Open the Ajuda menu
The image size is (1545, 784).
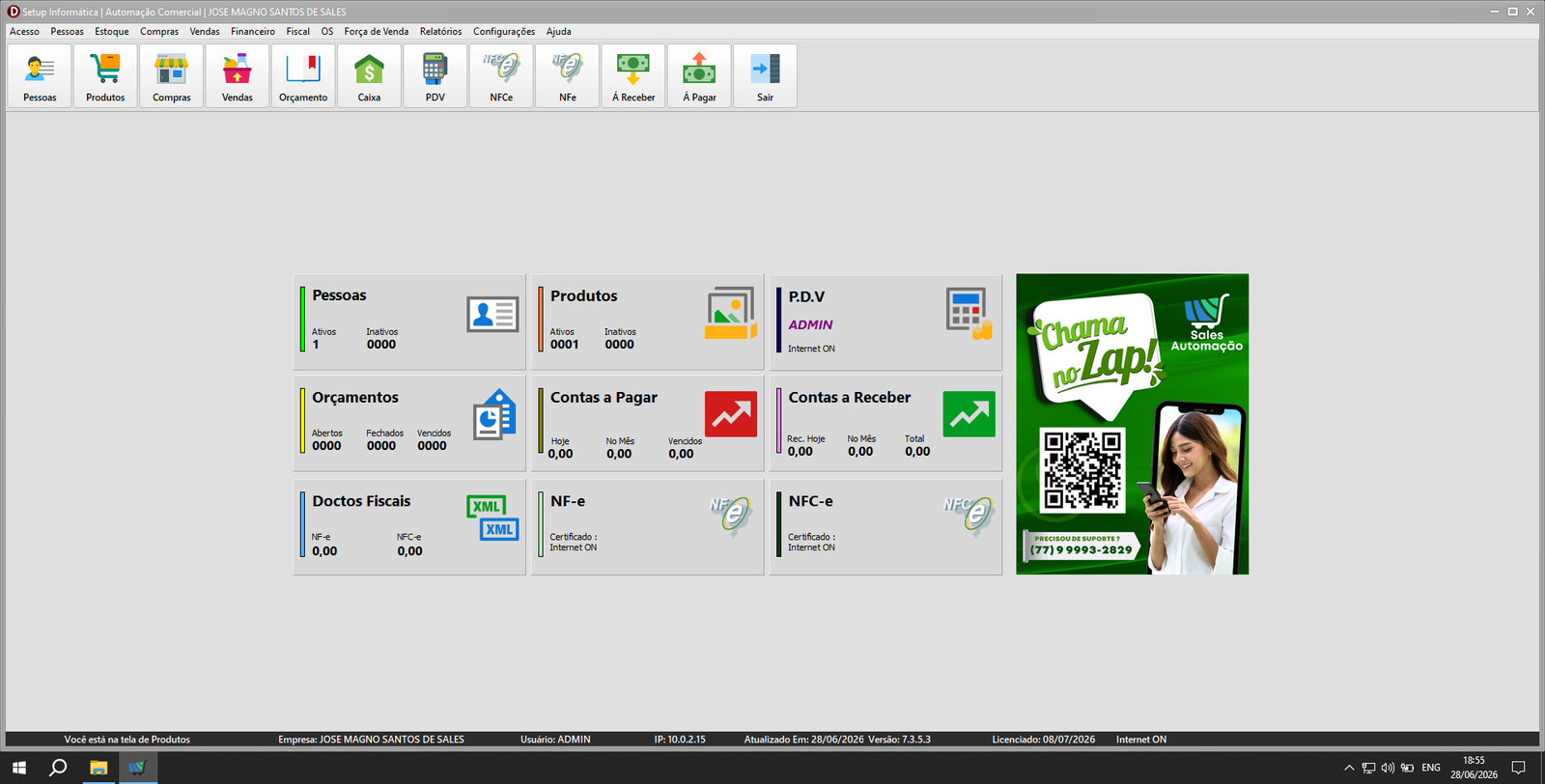click(558, 32)
